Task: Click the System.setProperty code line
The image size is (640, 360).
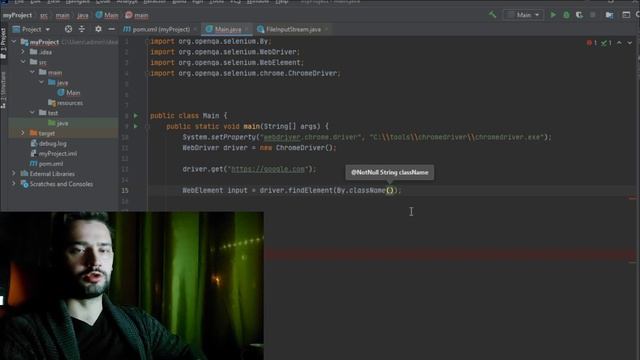Action: click(367, 137)
